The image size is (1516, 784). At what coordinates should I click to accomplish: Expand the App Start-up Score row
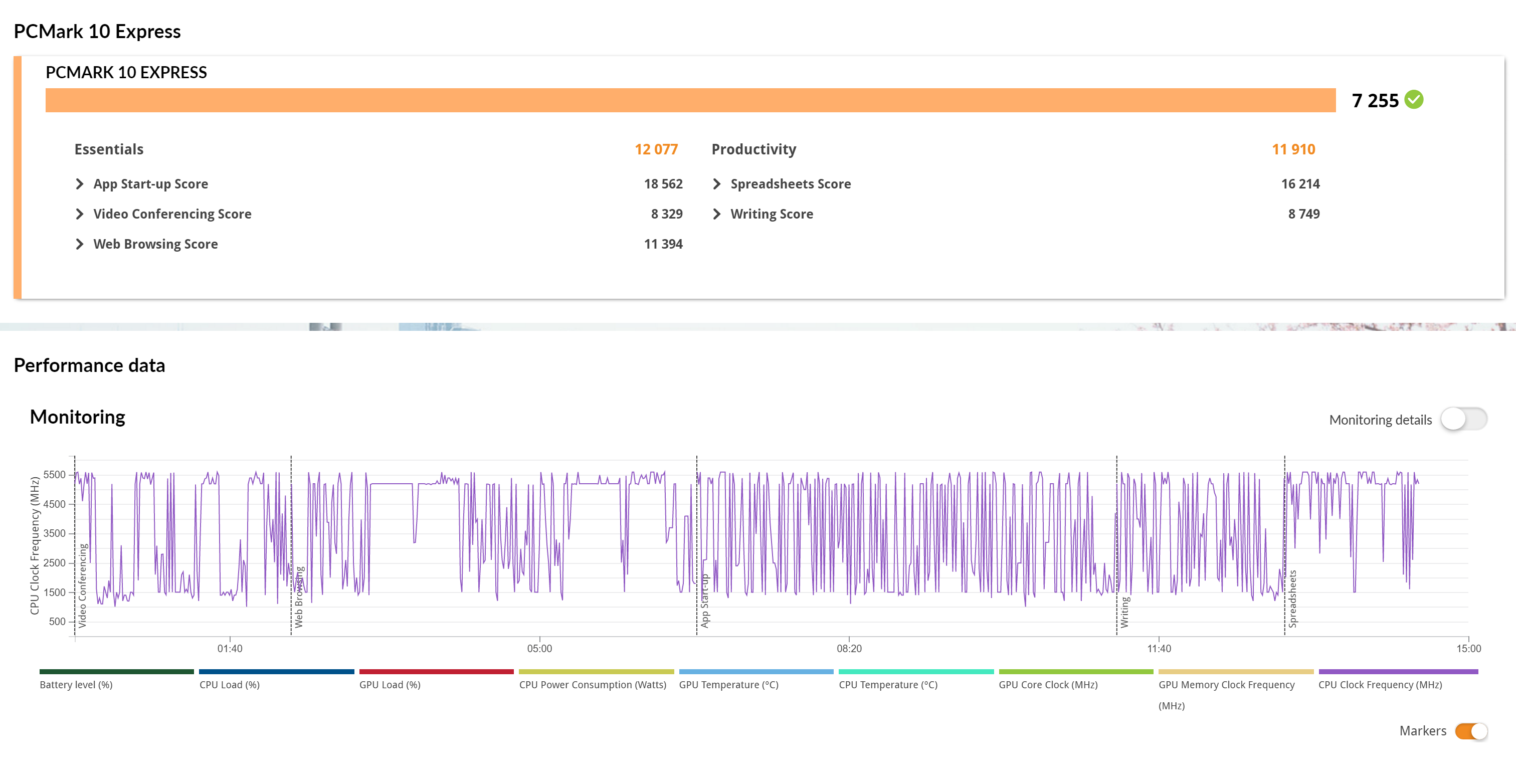click(x=79, y=184)
